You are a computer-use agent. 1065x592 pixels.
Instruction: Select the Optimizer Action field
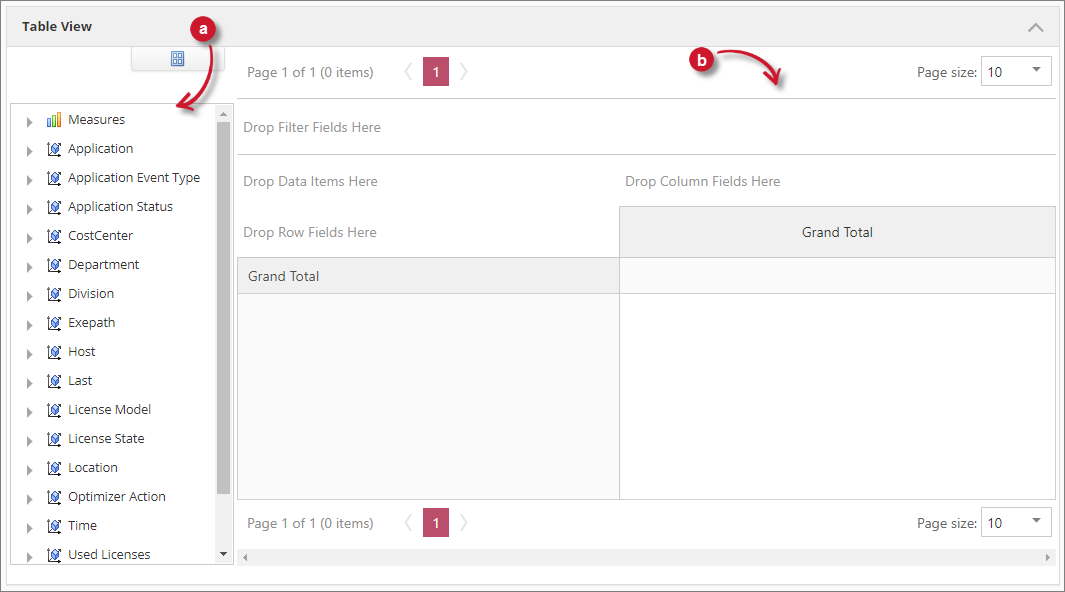point(116,497)
